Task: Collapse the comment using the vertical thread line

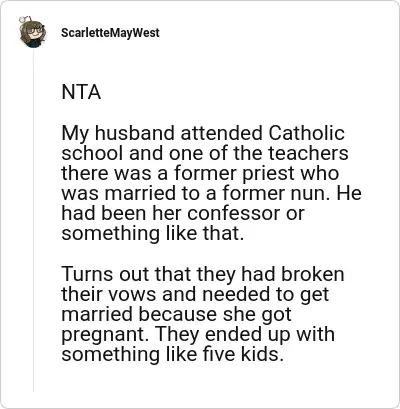Action: [x=33, y=220]
